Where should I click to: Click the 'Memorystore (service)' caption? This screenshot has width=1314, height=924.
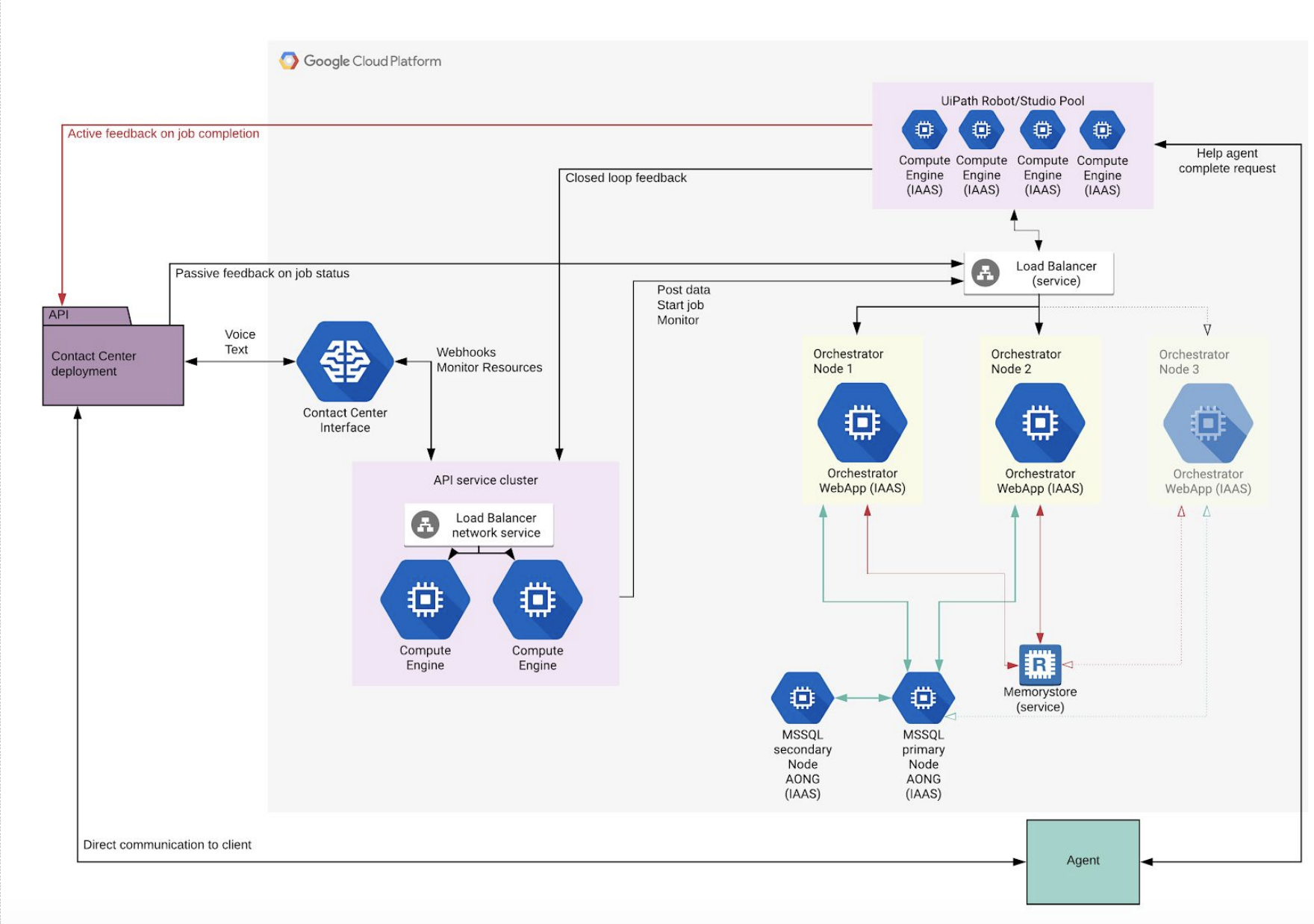[1040, 699]
